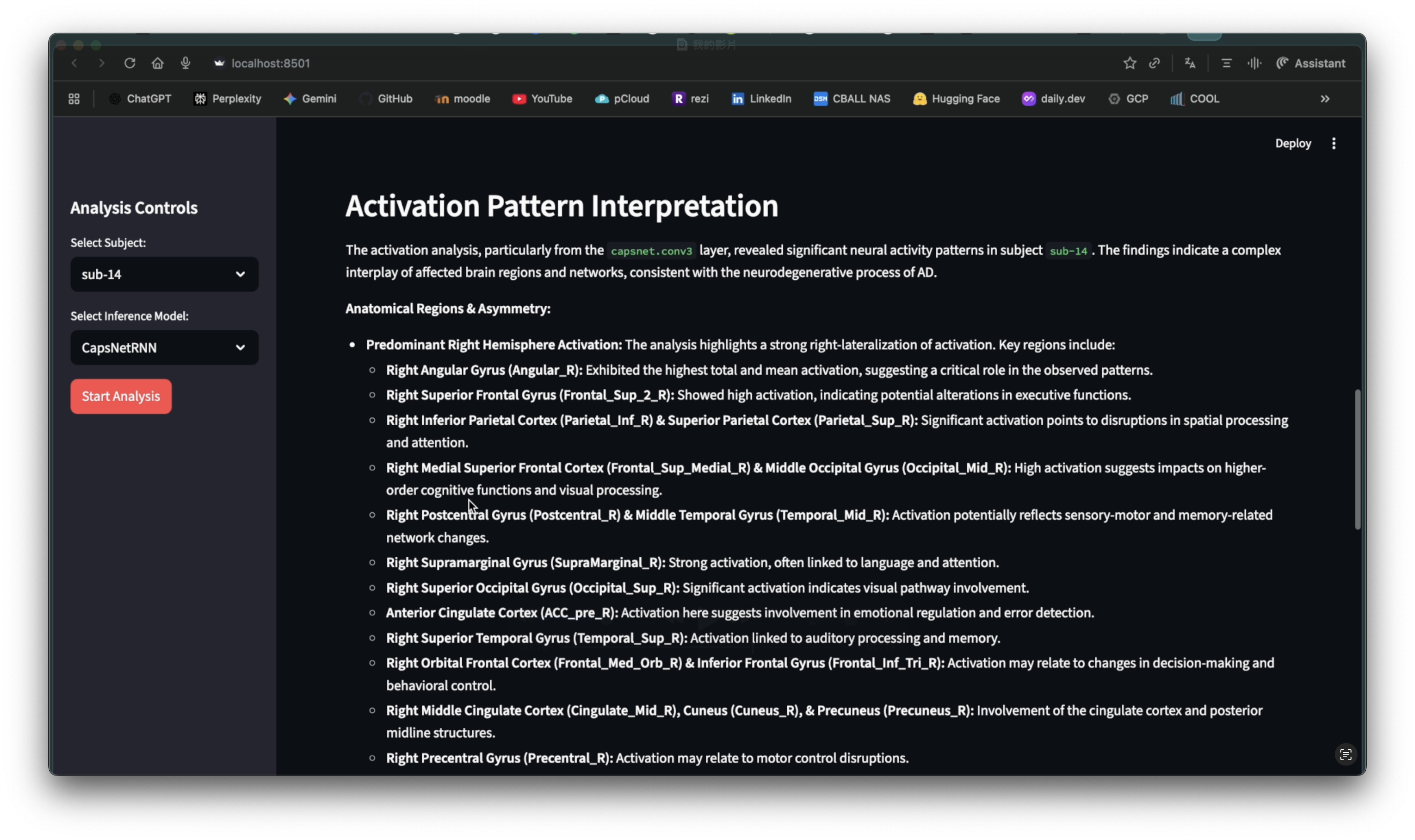The height and width of the screenshot is (840, 1415).
Task: Open the Streamlit three-dot menu
Action: [x=1334, y=143]
